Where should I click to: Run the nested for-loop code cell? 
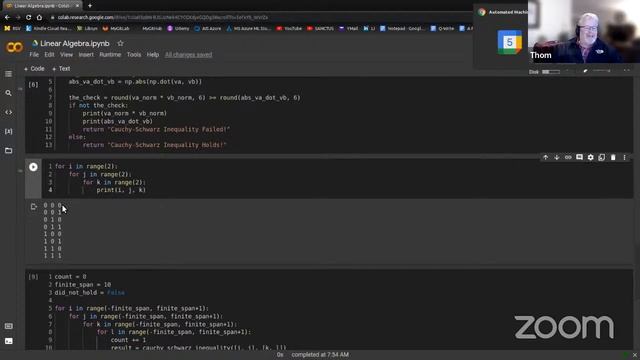click(33, 167)
